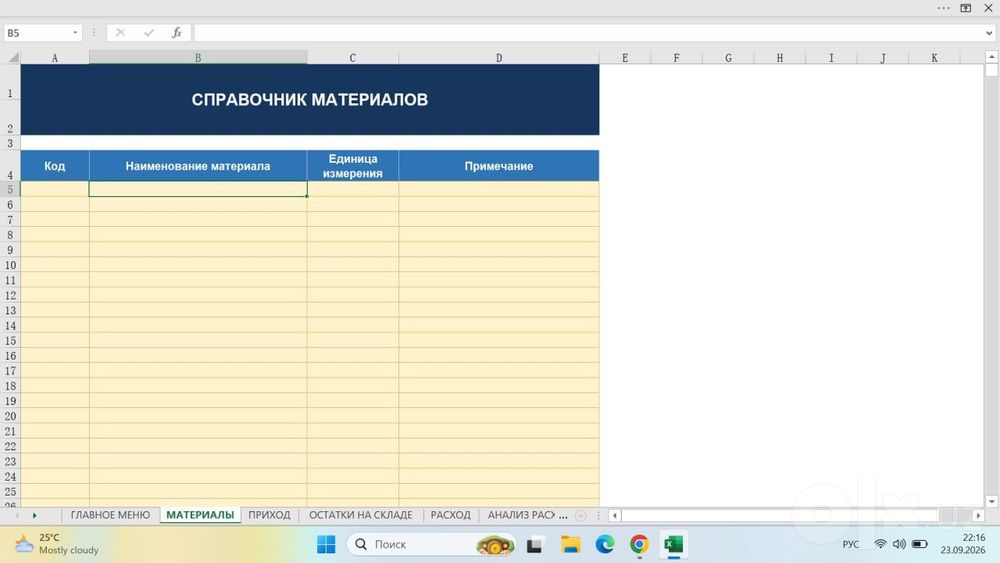Click the Наименование материала header cell
Screen dimensions: 1000x563
[198, 166]
